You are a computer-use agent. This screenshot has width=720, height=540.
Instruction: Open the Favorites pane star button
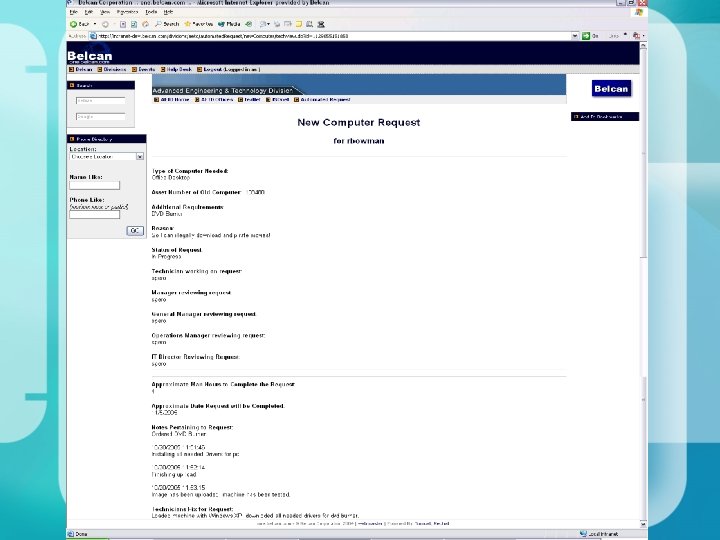pos(198,24)
